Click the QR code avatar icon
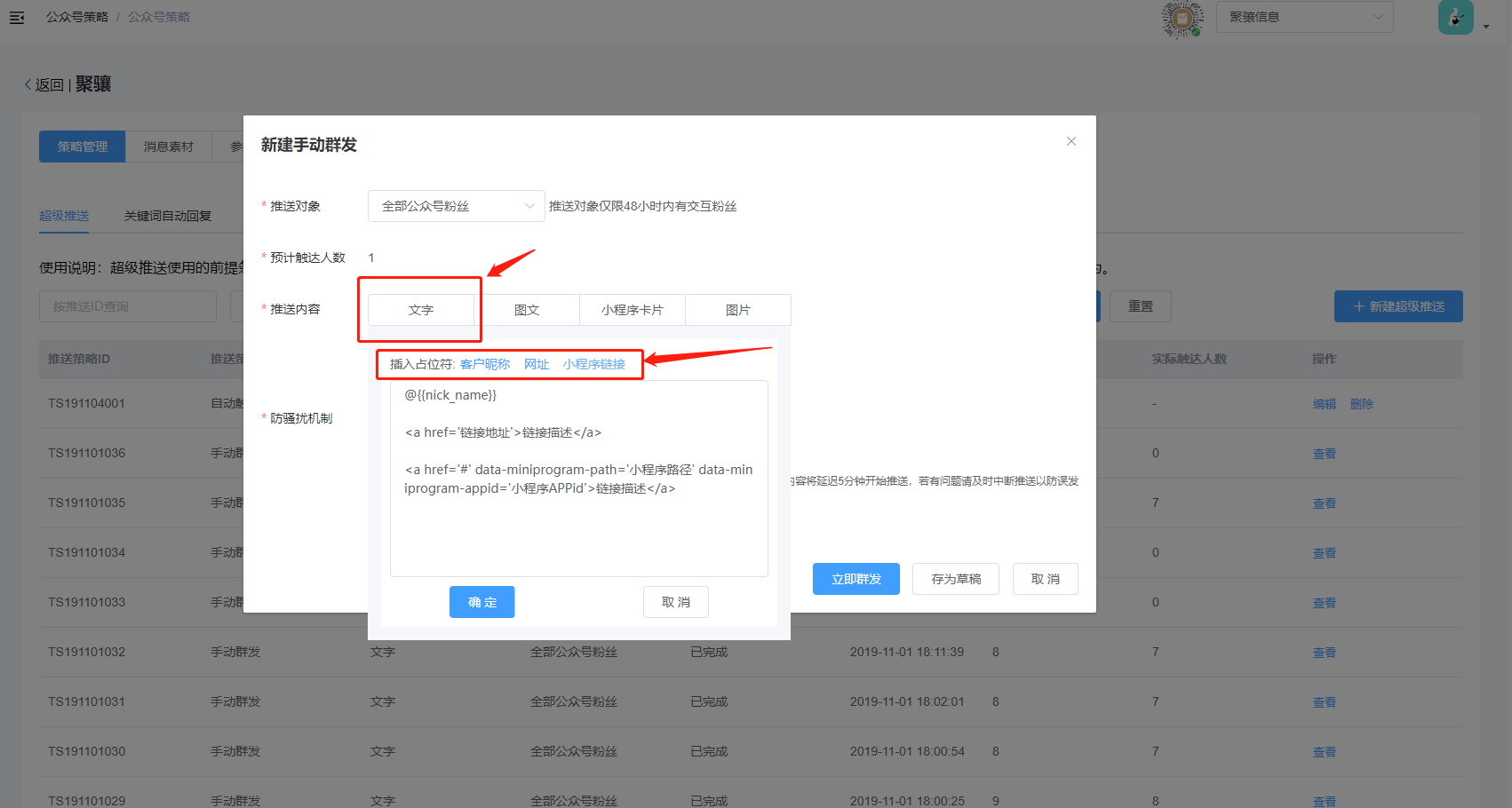 tap(1182, 18)
